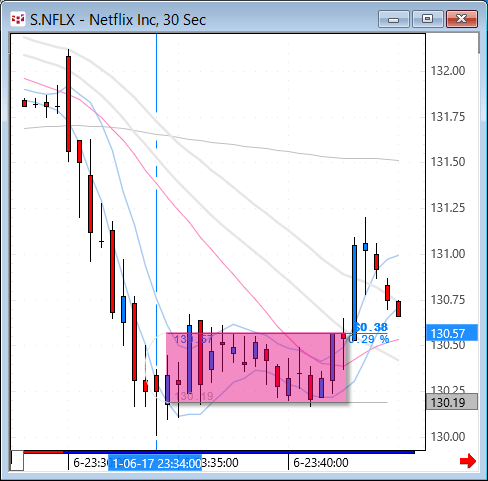Click the 0.38 price difference label
Viewport: 488px width, 481px height.
[x=371, y=327]
